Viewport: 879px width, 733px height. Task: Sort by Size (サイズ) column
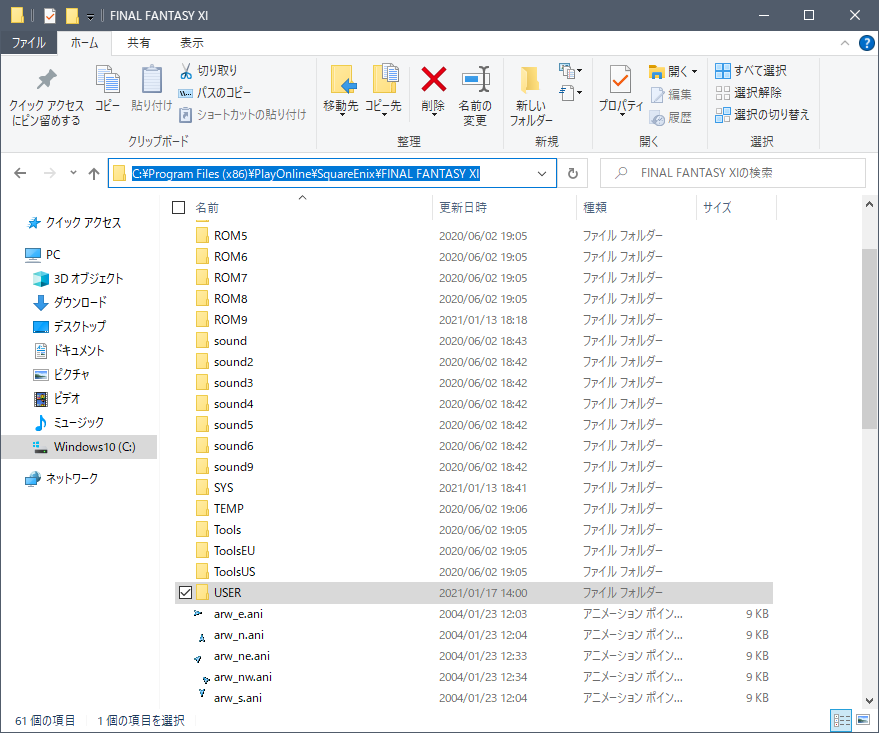[718, 208]
